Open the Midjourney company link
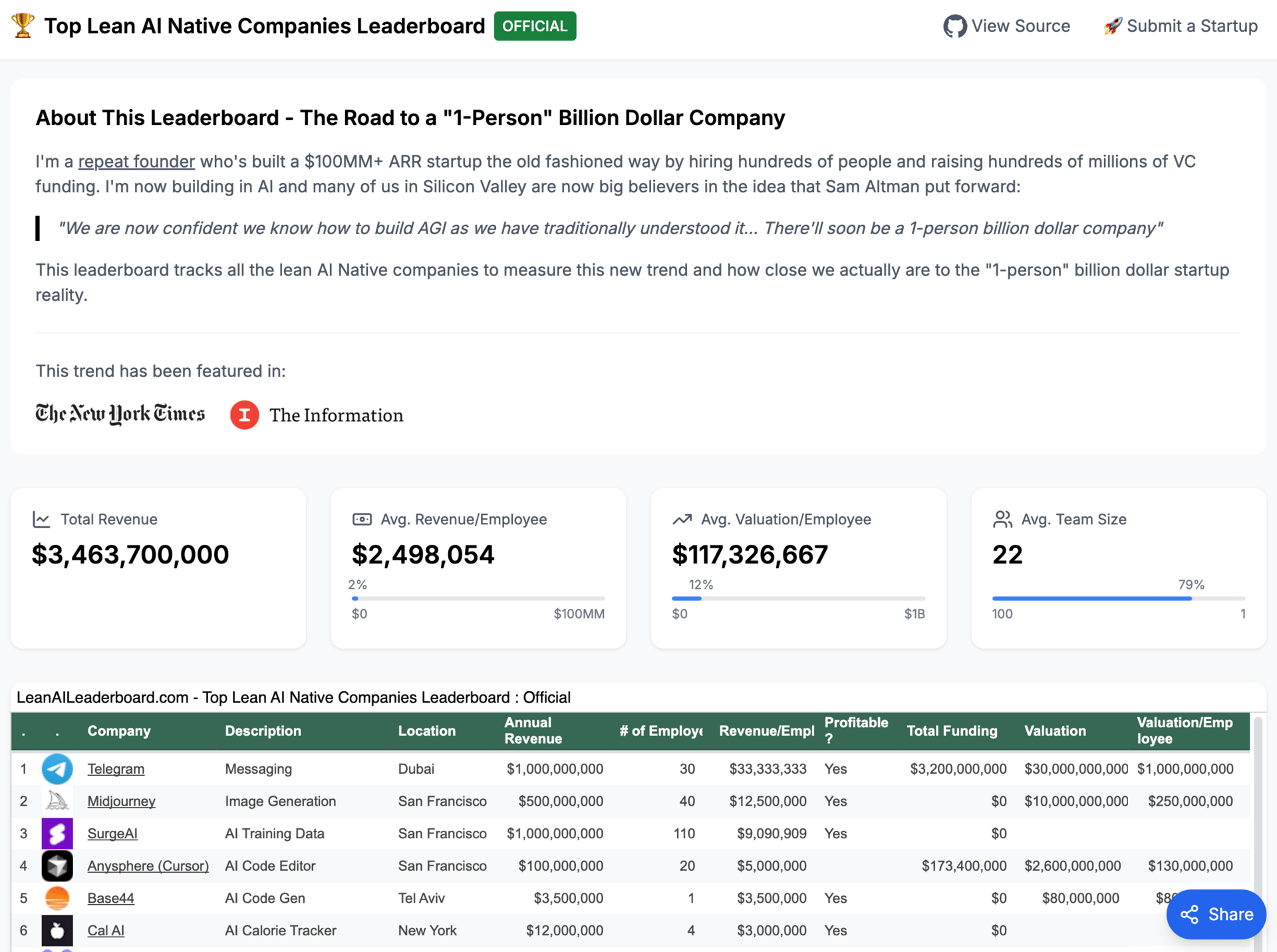 121,801
